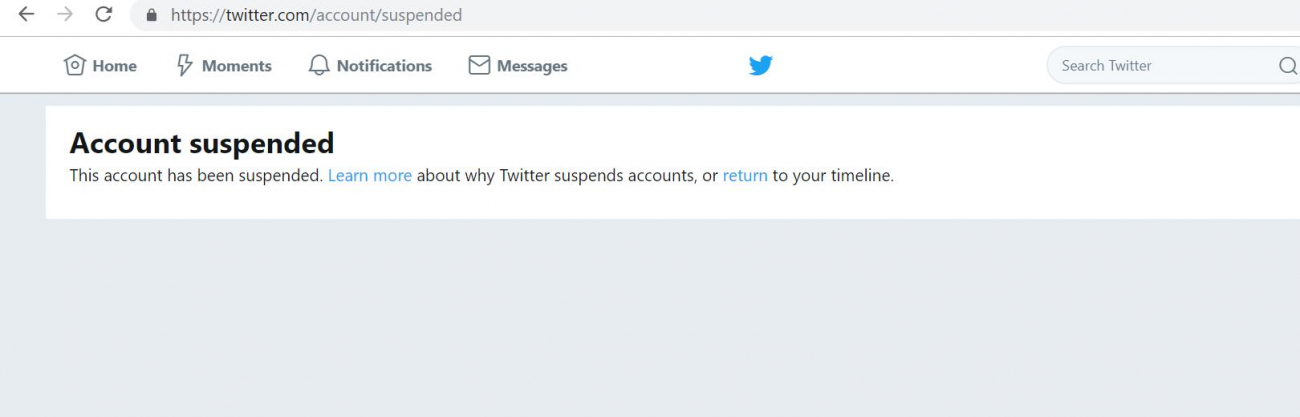Click the Notifications bell icon
The width and height of the screenshot is (1300, 417).
(319, 65)
